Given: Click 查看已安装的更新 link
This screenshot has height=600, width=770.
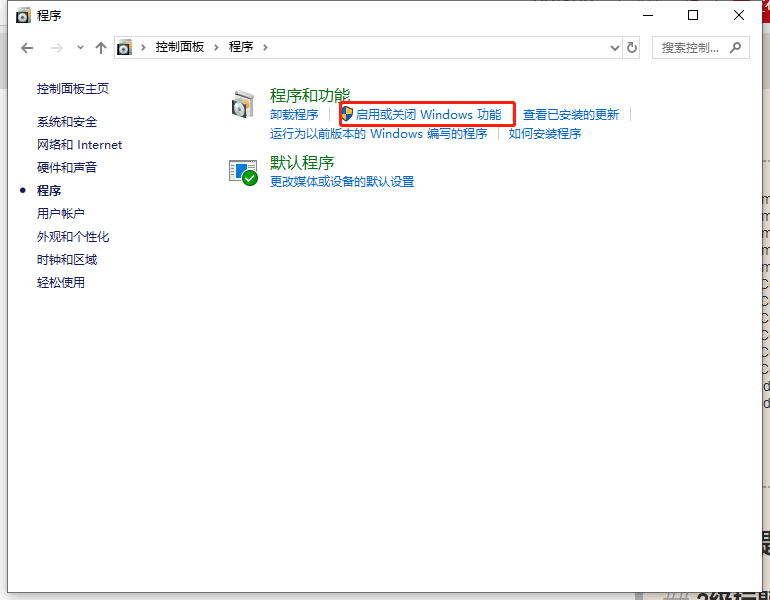Looking at the screenshot, I should 571,114.
